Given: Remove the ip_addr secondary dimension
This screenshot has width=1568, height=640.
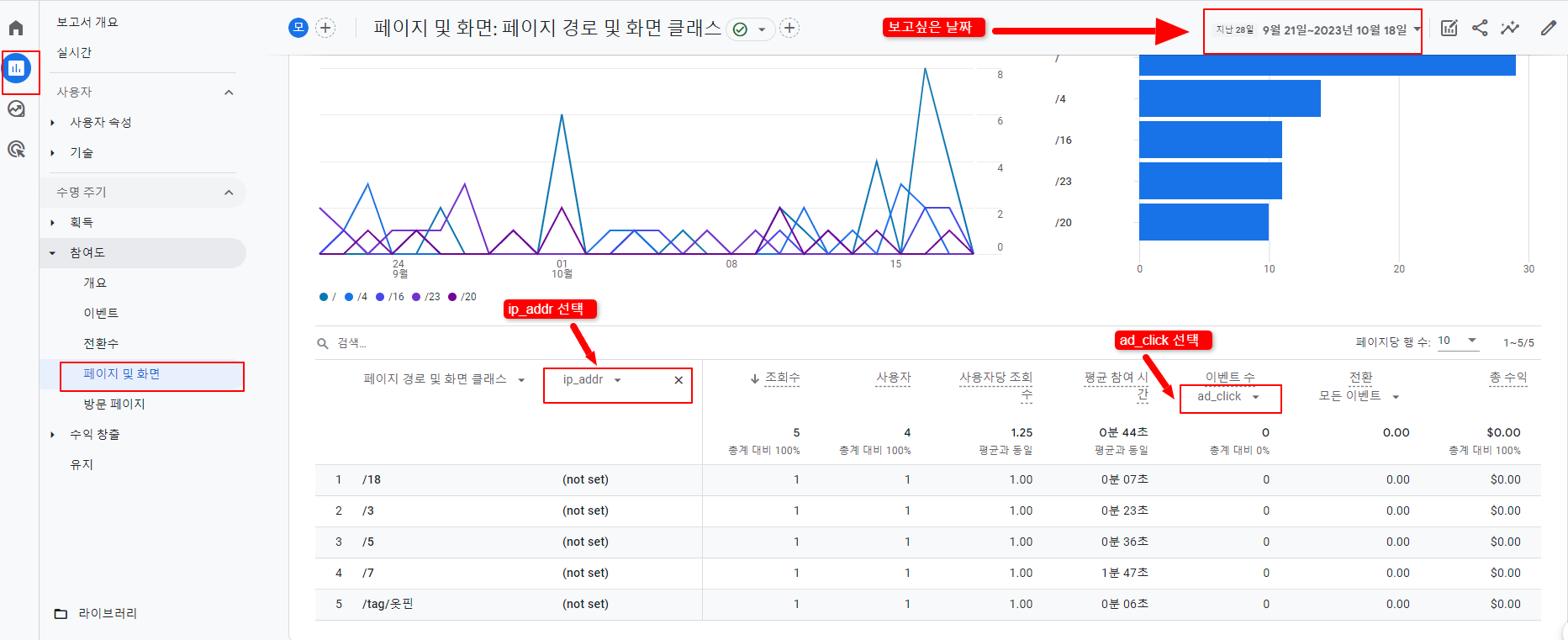Looking at the screenshot, I should [x=678, y=380].
